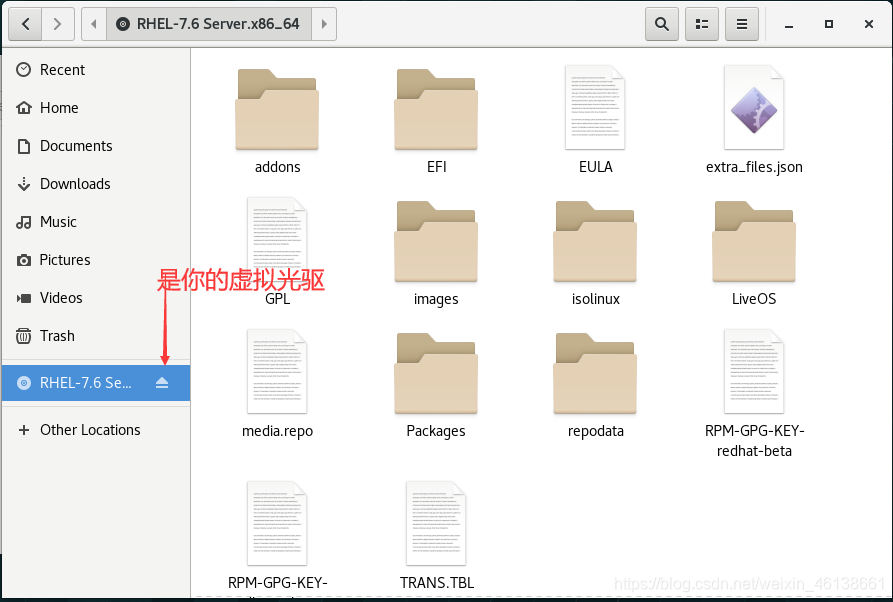Select the EFI folder icon

436,109
